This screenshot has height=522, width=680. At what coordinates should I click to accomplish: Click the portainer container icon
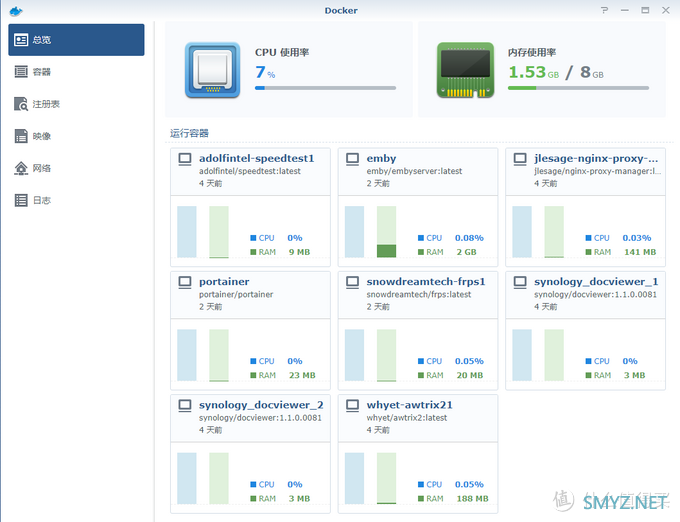coord(185,282)
